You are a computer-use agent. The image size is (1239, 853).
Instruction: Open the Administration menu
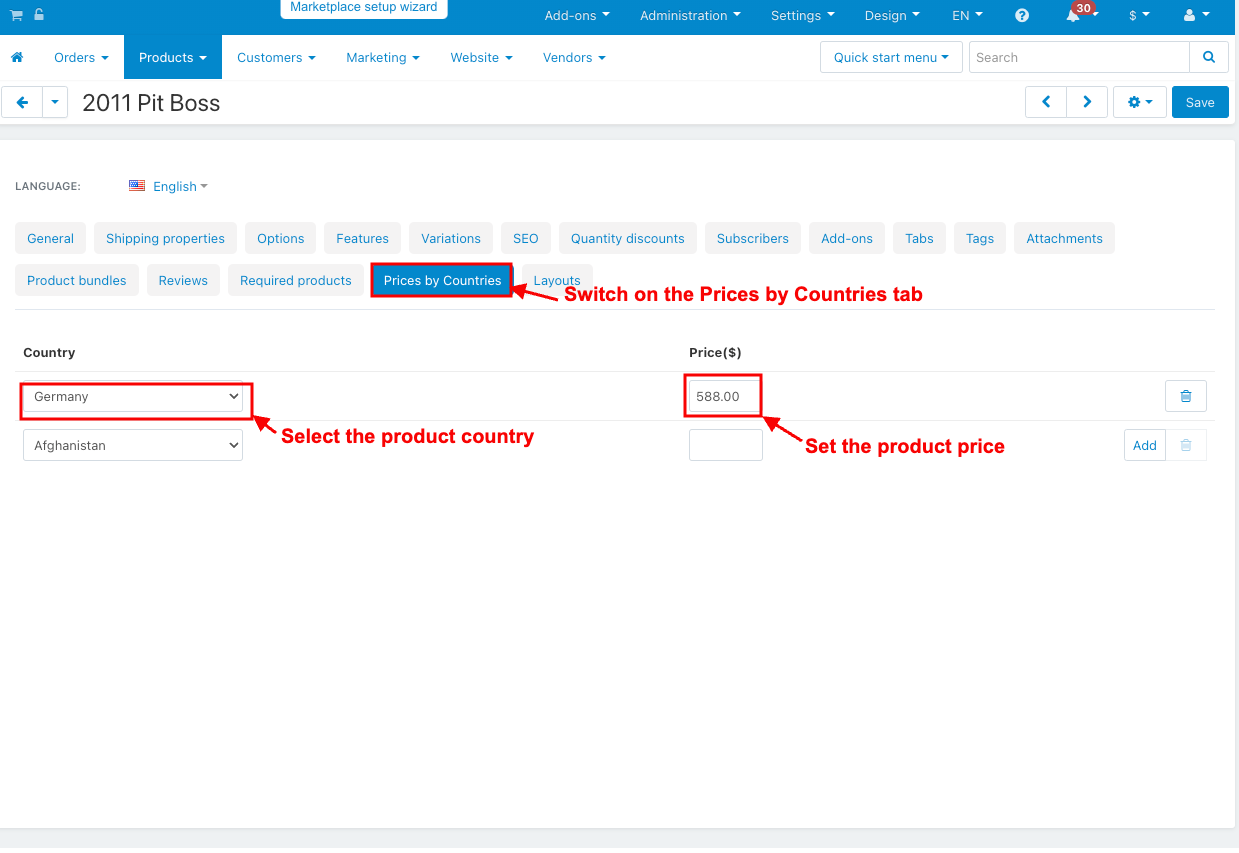pyautogui.click(x=690, y=16)
